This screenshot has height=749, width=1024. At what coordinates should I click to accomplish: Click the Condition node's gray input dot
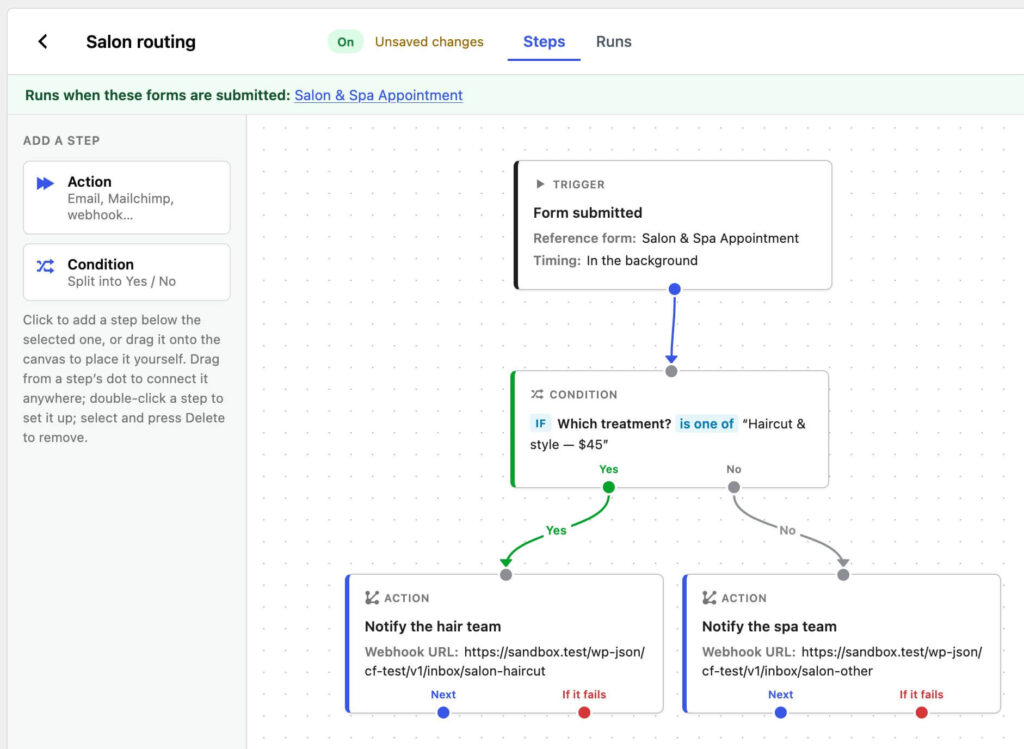[671, 371]
